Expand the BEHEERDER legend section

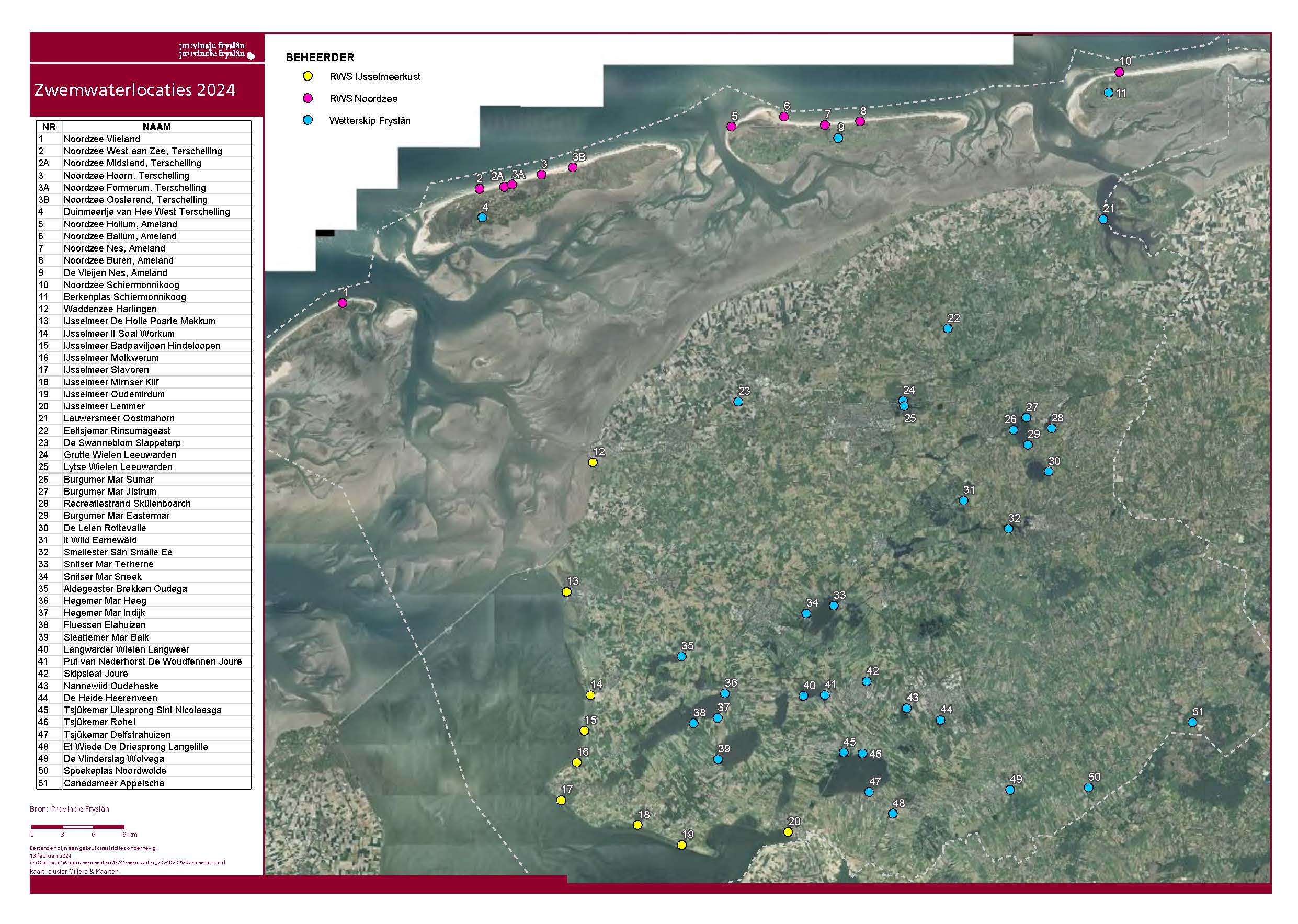[x=320, y=57]
